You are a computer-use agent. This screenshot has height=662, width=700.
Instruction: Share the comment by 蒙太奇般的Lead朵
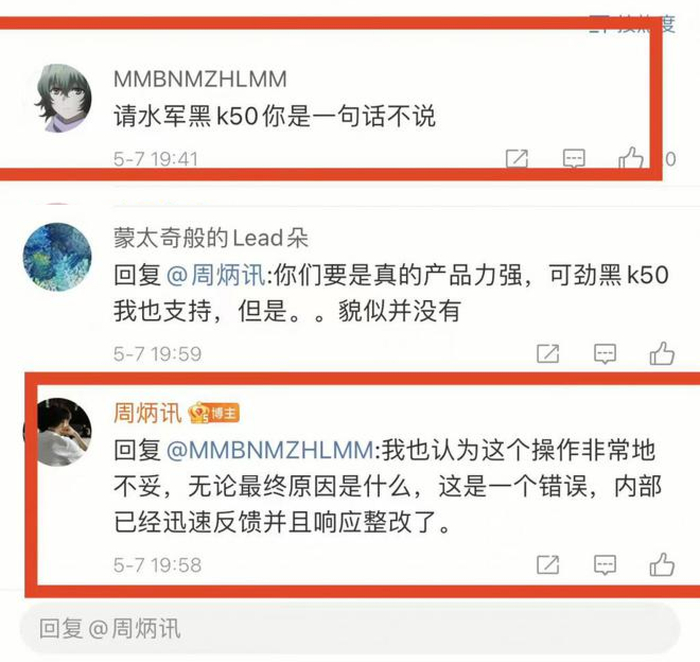[548, 354]
